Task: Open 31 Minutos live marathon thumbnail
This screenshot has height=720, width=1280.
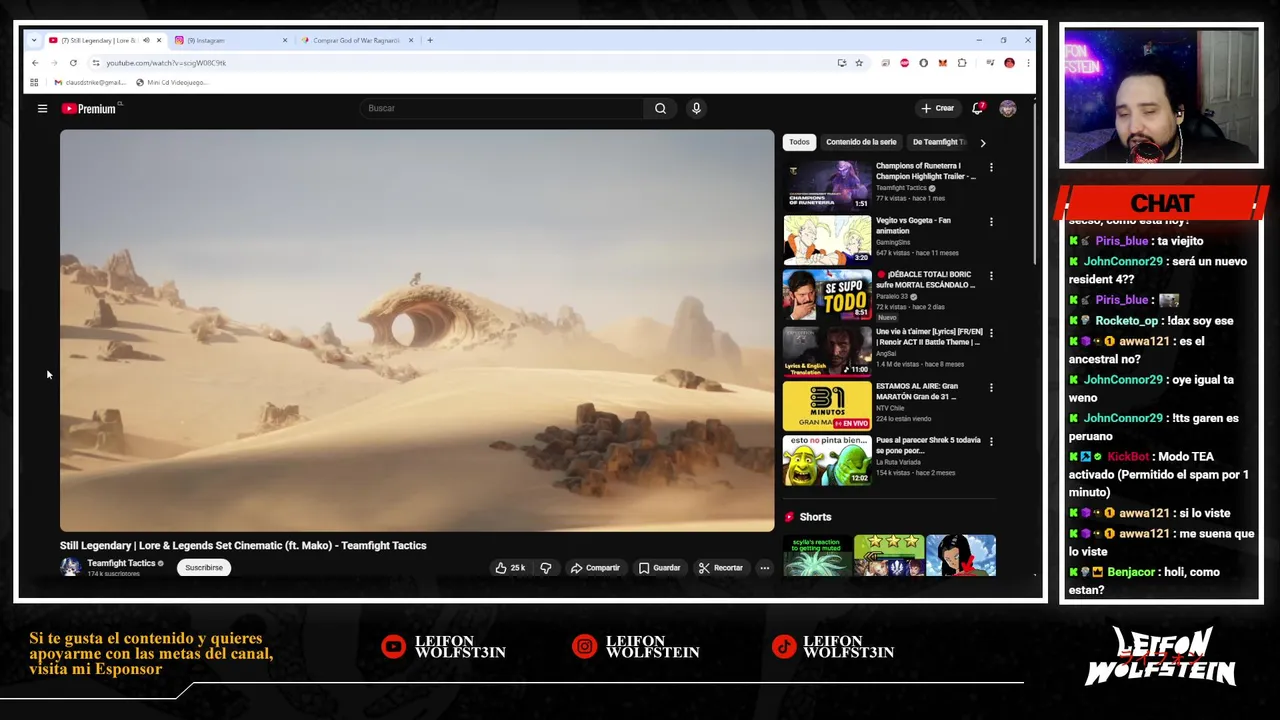Action: pyautogui.click(x=827, y=405)
